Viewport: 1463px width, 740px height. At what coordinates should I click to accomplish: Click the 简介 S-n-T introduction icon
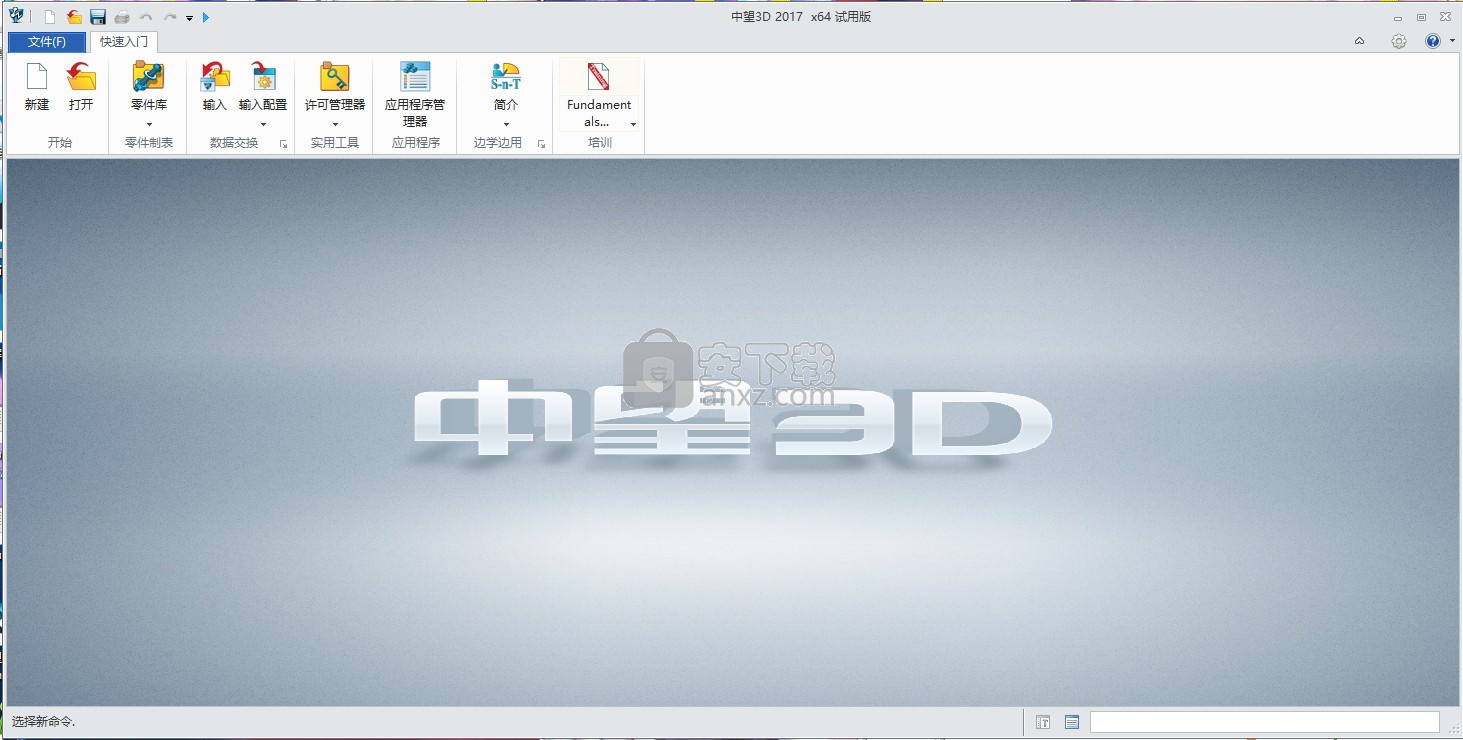[506, 76]
